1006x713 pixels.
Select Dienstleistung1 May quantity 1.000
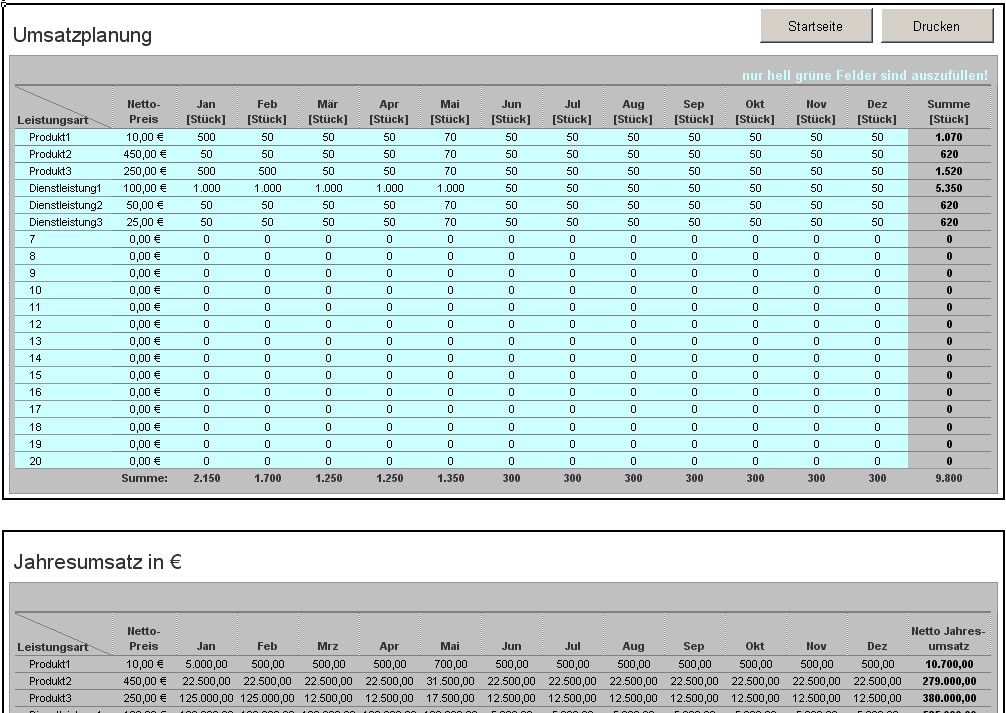(450, 188)
